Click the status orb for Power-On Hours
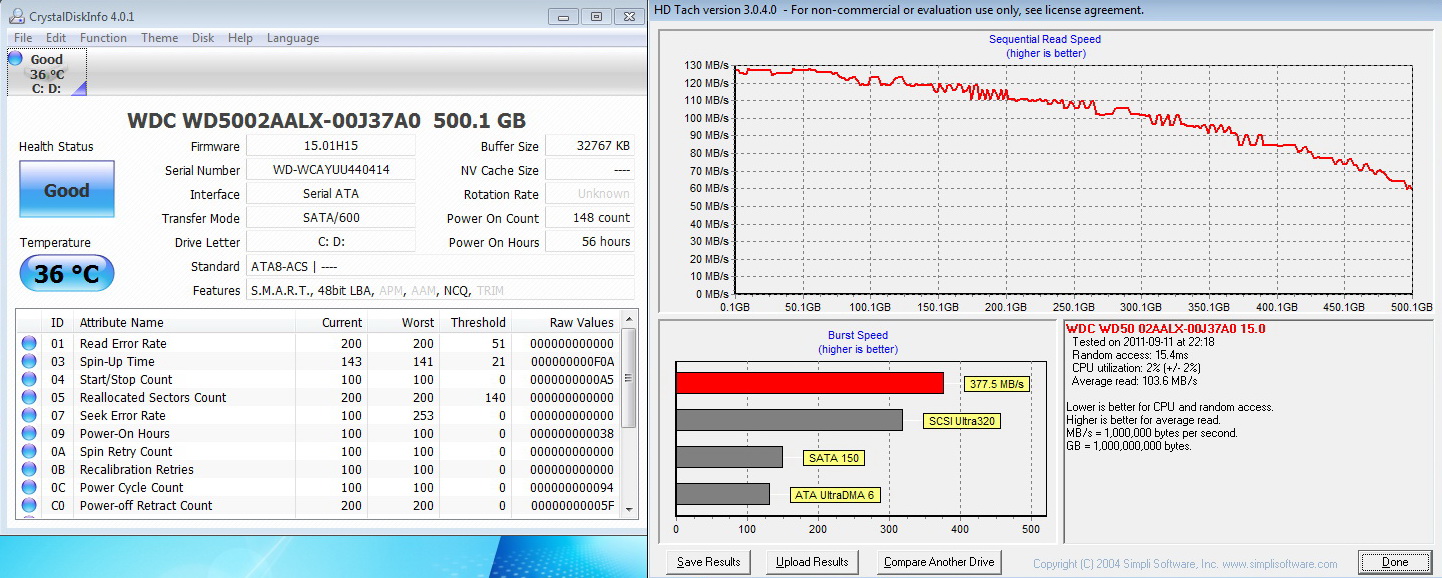 29,433
